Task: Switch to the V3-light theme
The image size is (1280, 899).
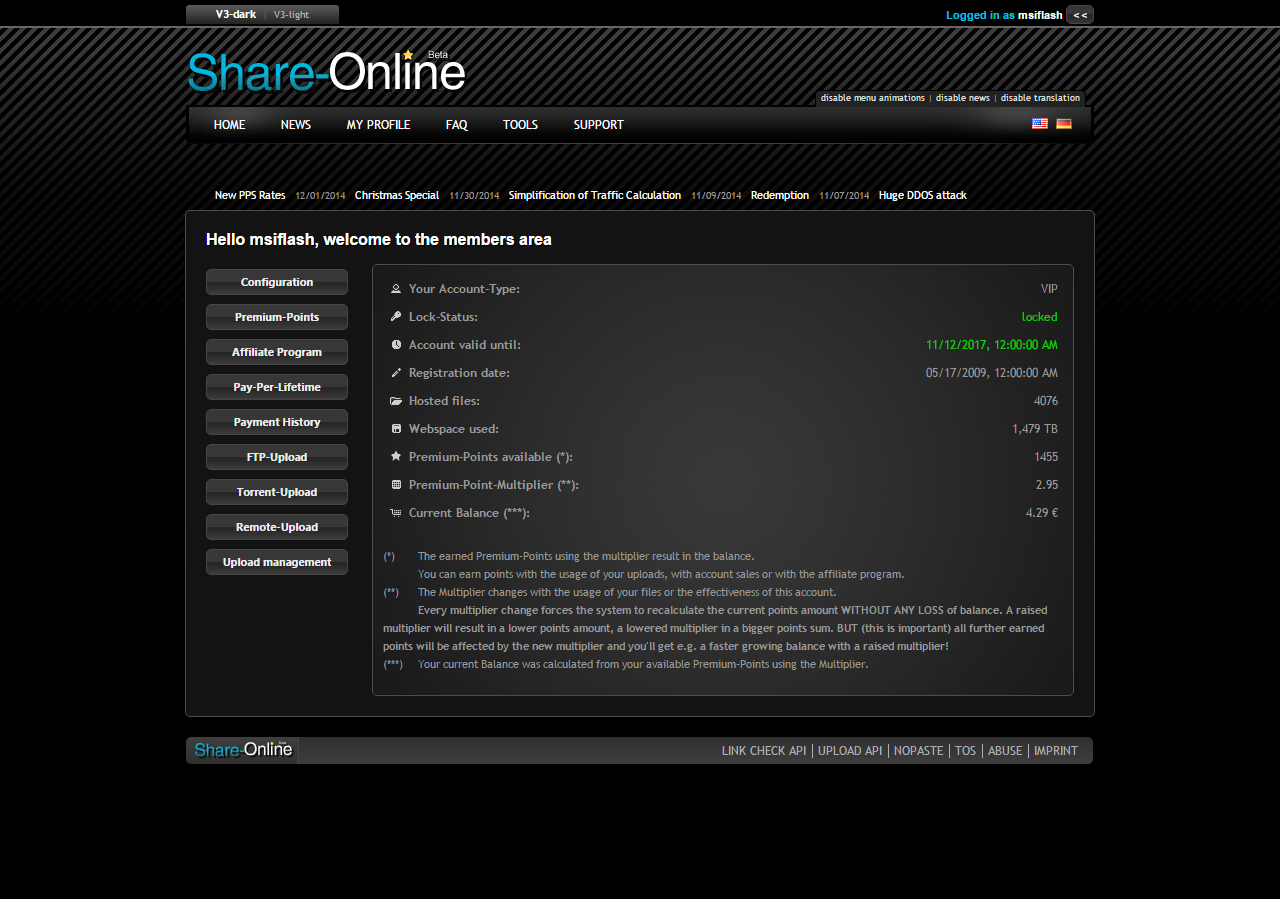Action: tap(292, 15)
